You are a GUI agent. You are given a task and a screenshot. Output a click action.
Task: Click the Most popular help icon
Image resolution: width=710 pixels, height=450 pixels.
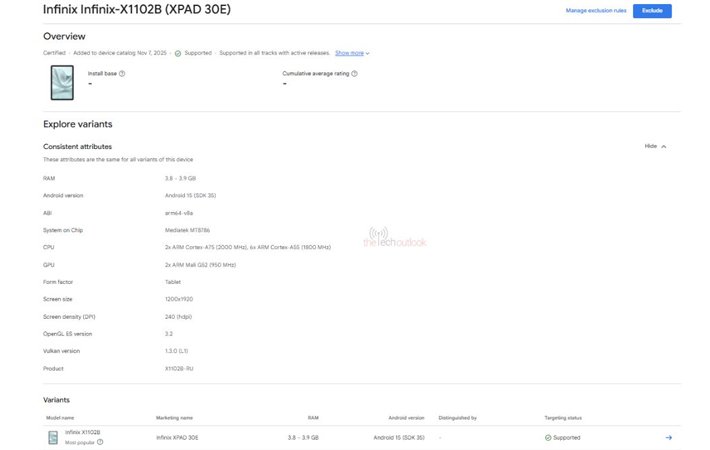100,442
